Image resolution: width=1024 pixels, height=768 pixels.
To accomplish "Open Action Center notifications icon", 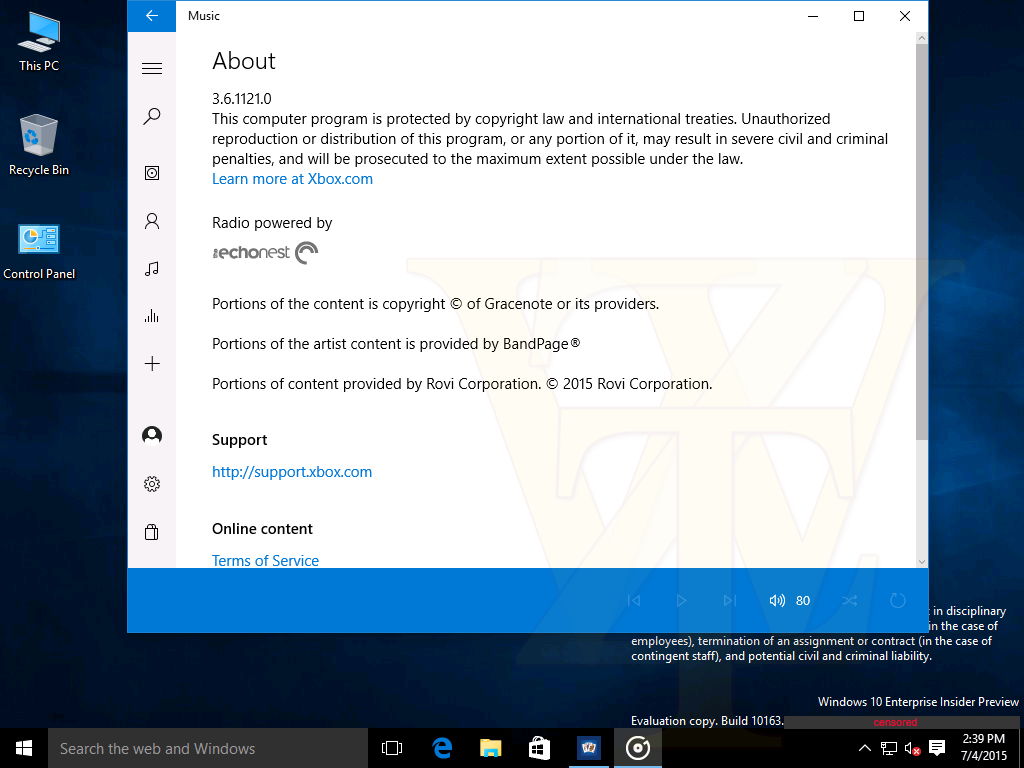I will pyautogui.click(x=937, y=748).
